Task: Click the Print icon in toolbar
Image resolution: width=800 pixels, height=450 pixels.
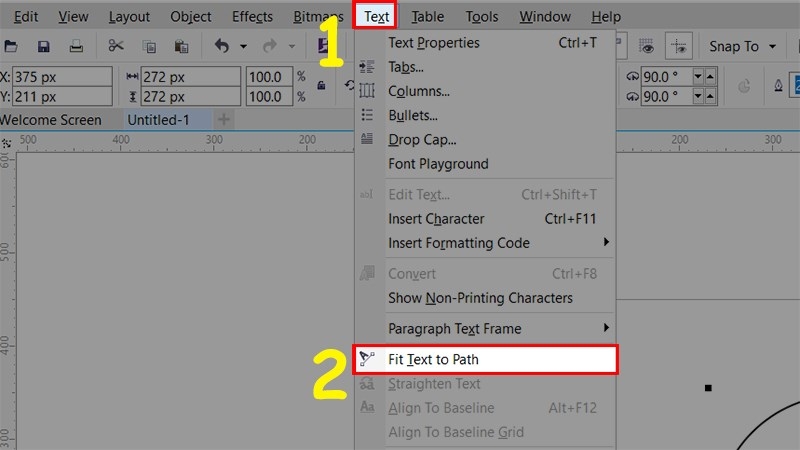Action: click(76, 46)
